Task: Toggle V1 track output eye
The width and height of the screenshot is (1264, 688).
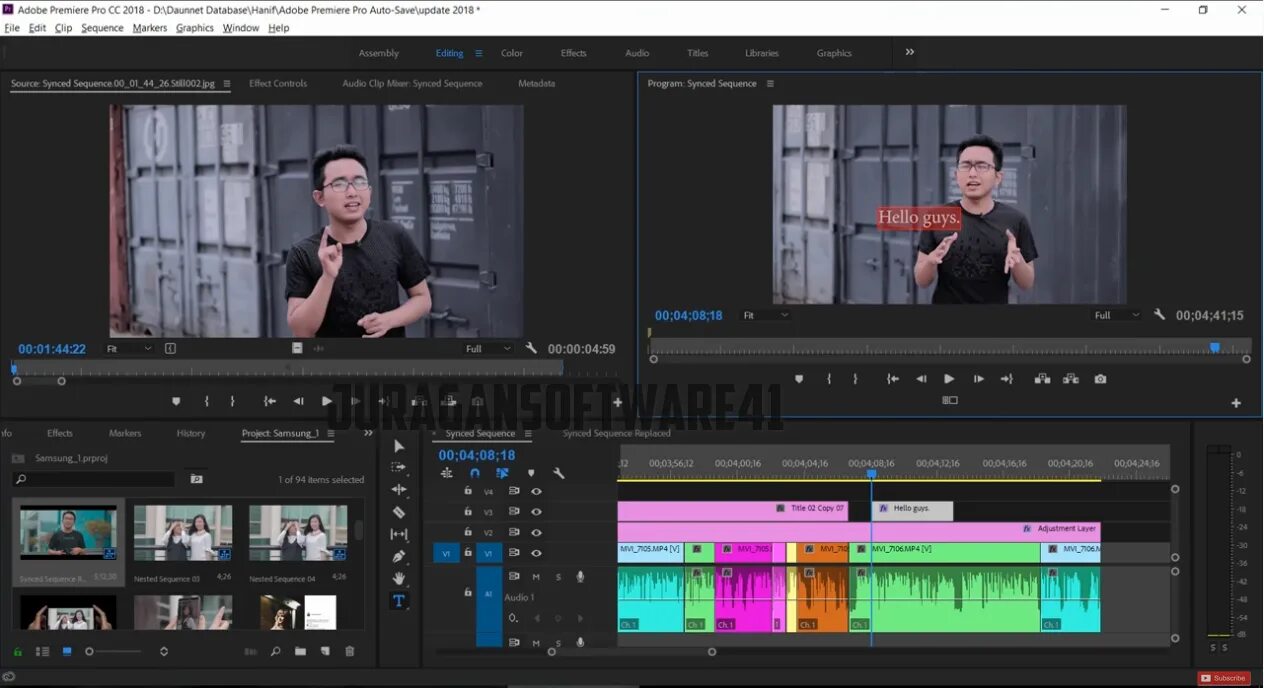Action: pos(536,553)
